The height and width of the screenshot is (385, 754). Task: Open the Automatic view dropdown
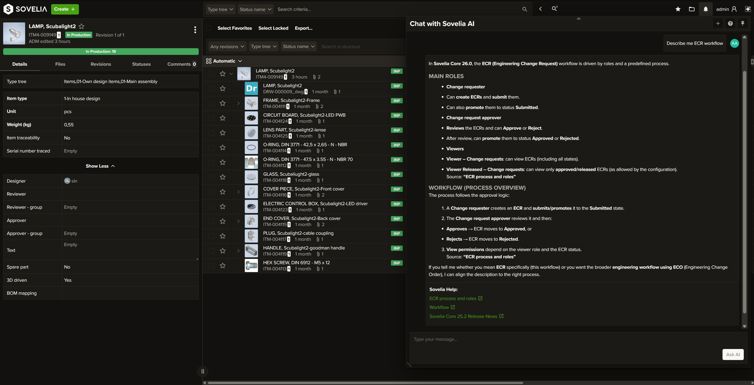224,61
